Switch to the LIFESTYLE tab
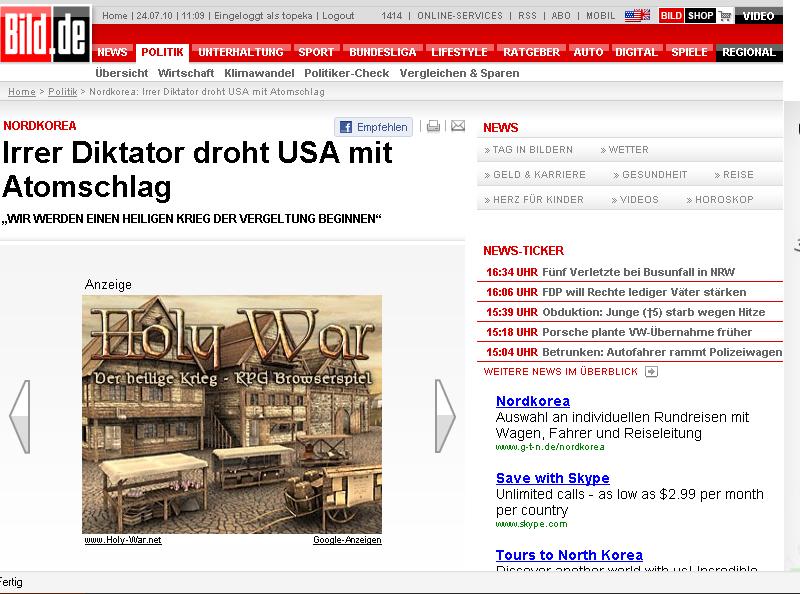This screenshot has height=594, width=800. (459, 52)
